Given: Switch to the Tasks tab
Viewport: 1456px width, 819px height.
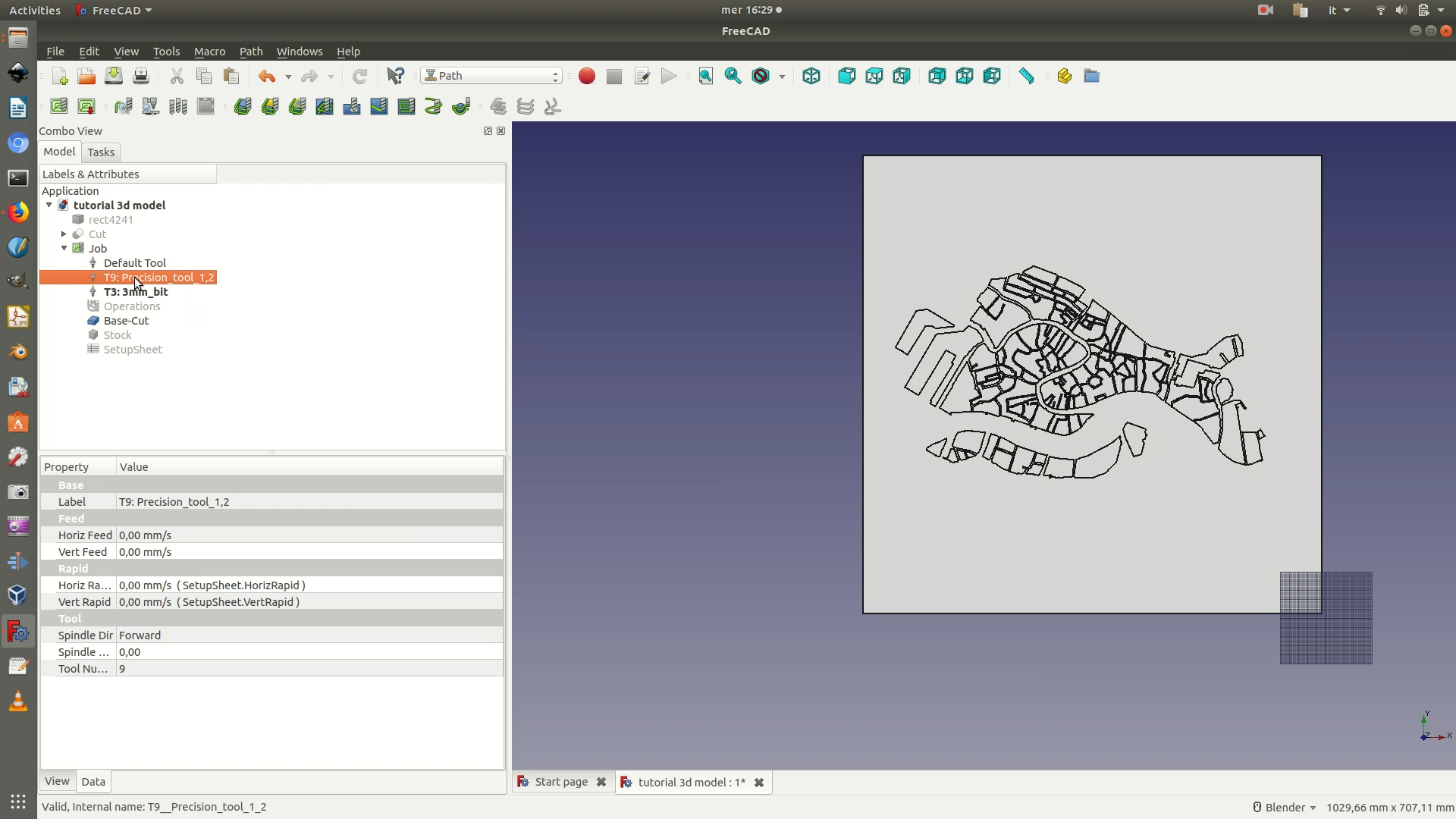Looking at the screenshot, I should 101,152.
